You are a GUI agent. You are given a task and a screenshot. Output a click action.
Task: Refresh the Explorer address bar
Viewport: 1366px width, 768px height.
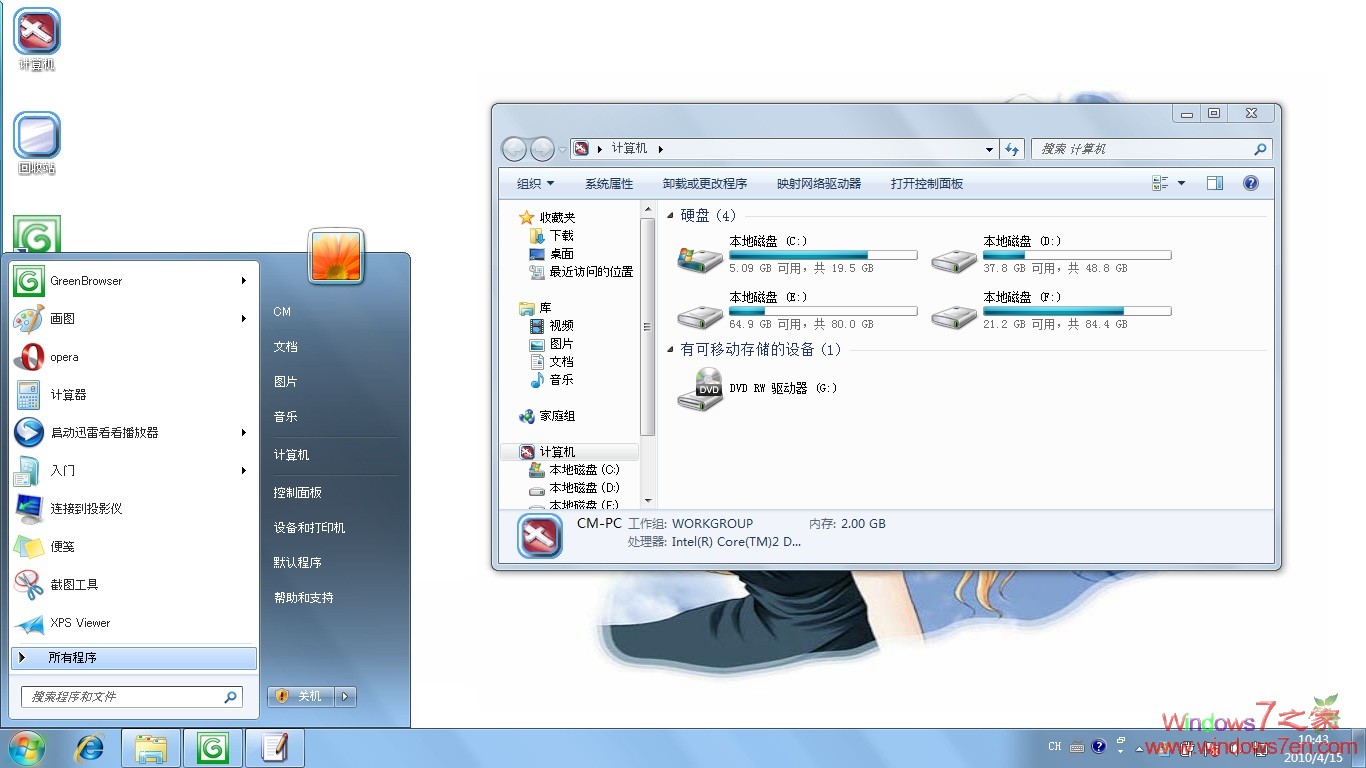(1012, 149)
